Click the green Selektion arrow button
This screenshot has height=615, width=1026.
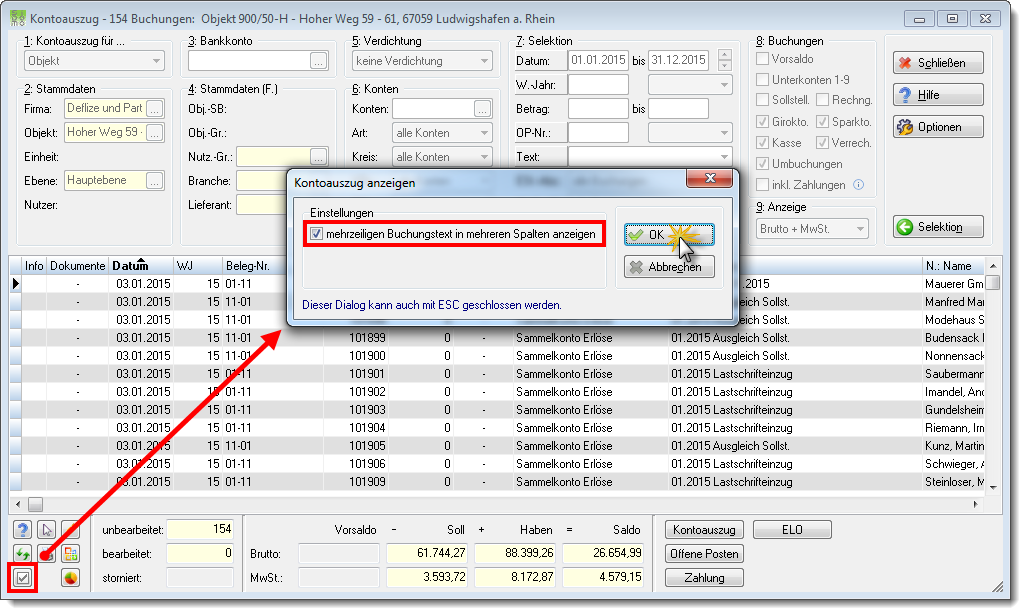point(938,227)
